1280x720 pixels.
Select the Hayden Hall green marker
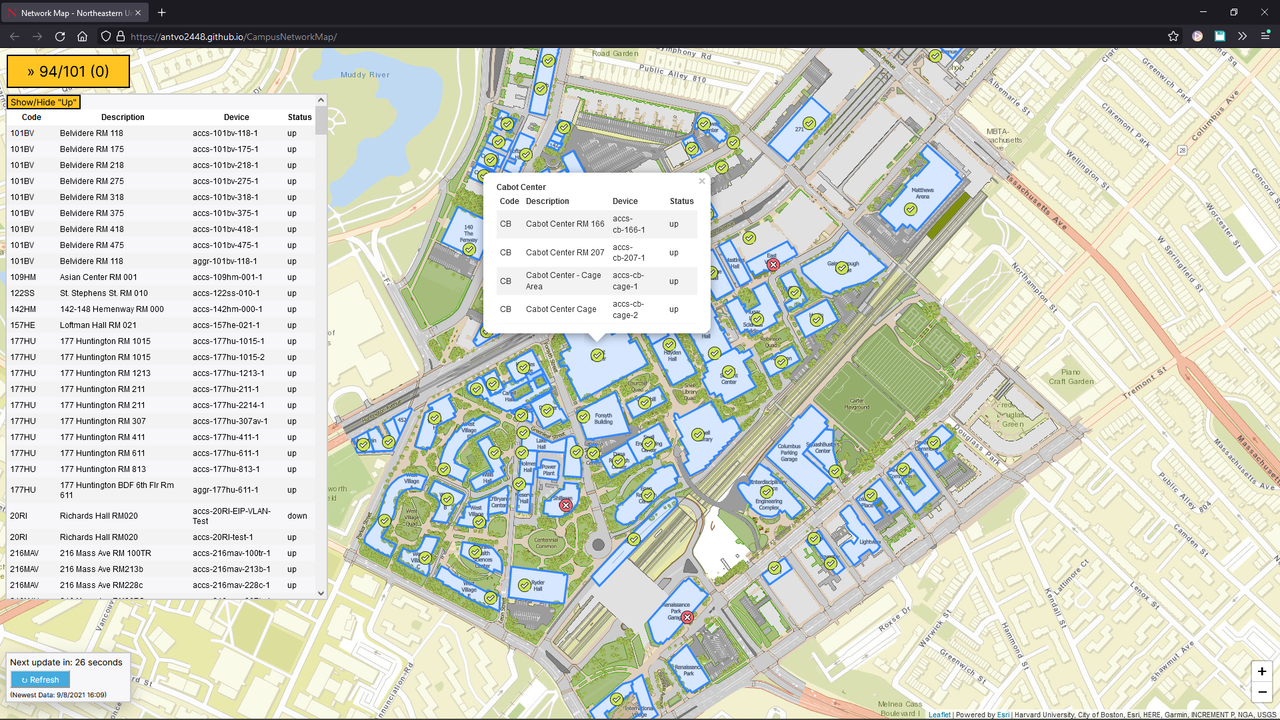[670, 343]
